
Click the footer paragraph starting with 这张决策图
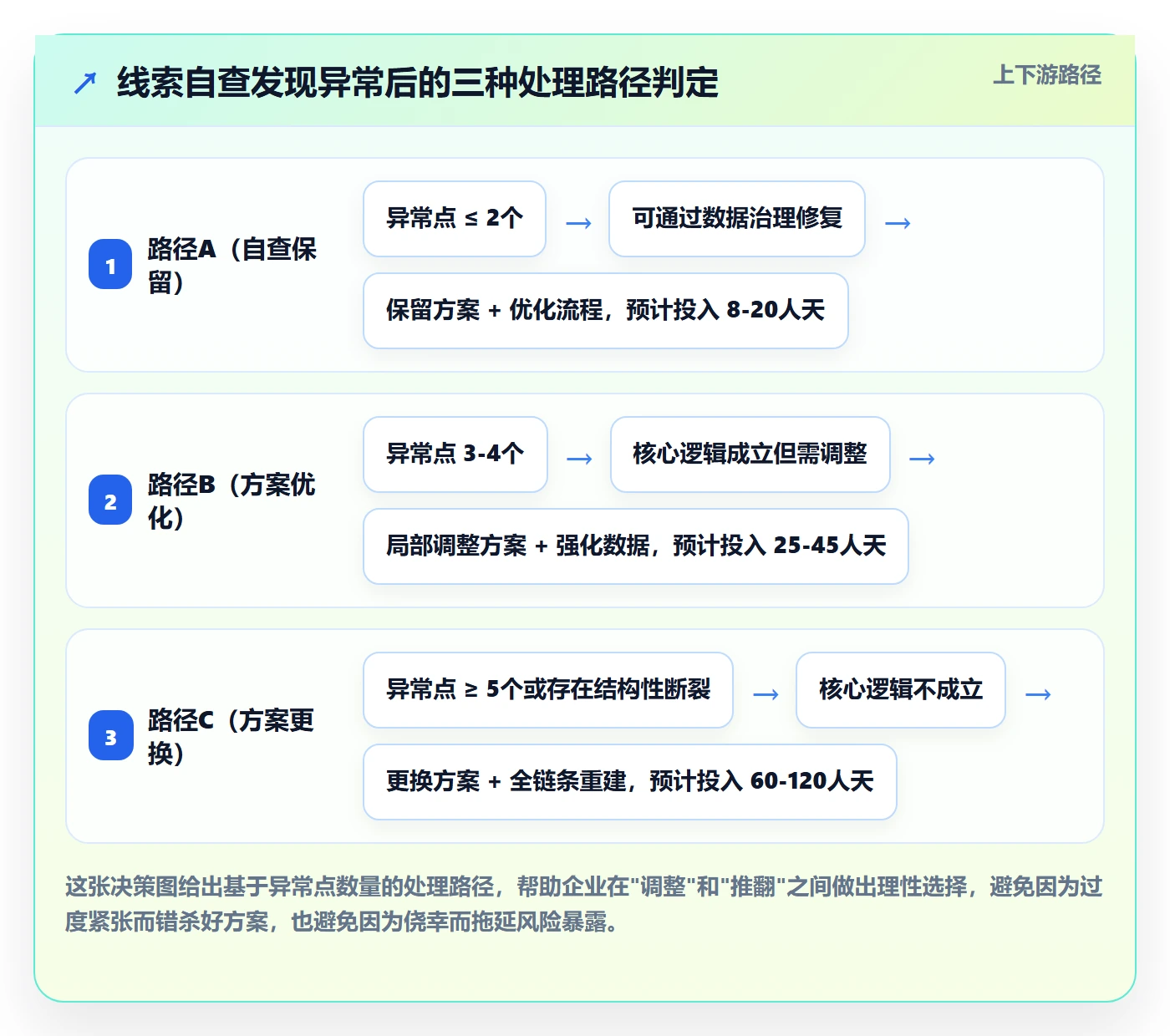pyautogui.click(x=584, y=904)
